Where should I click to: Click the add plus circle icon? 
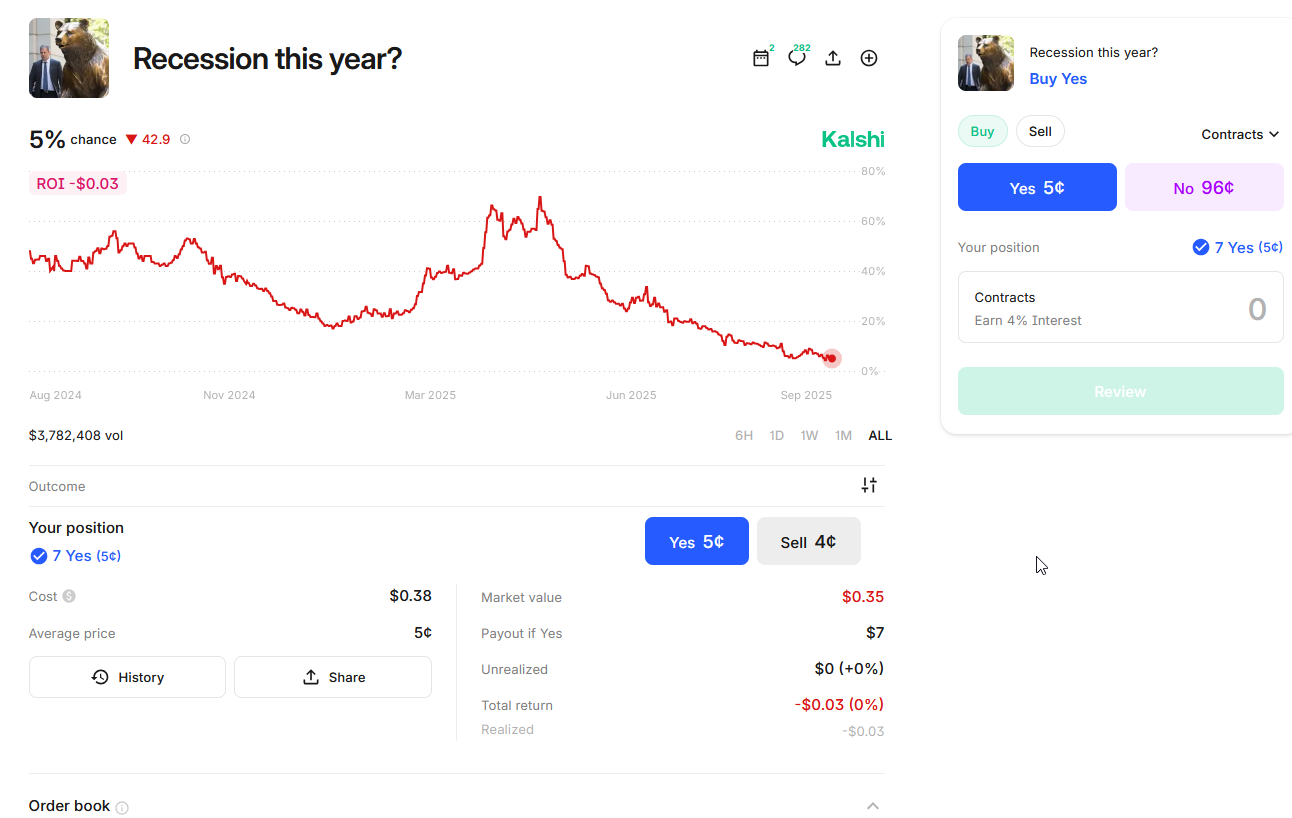tap(869, 58)
